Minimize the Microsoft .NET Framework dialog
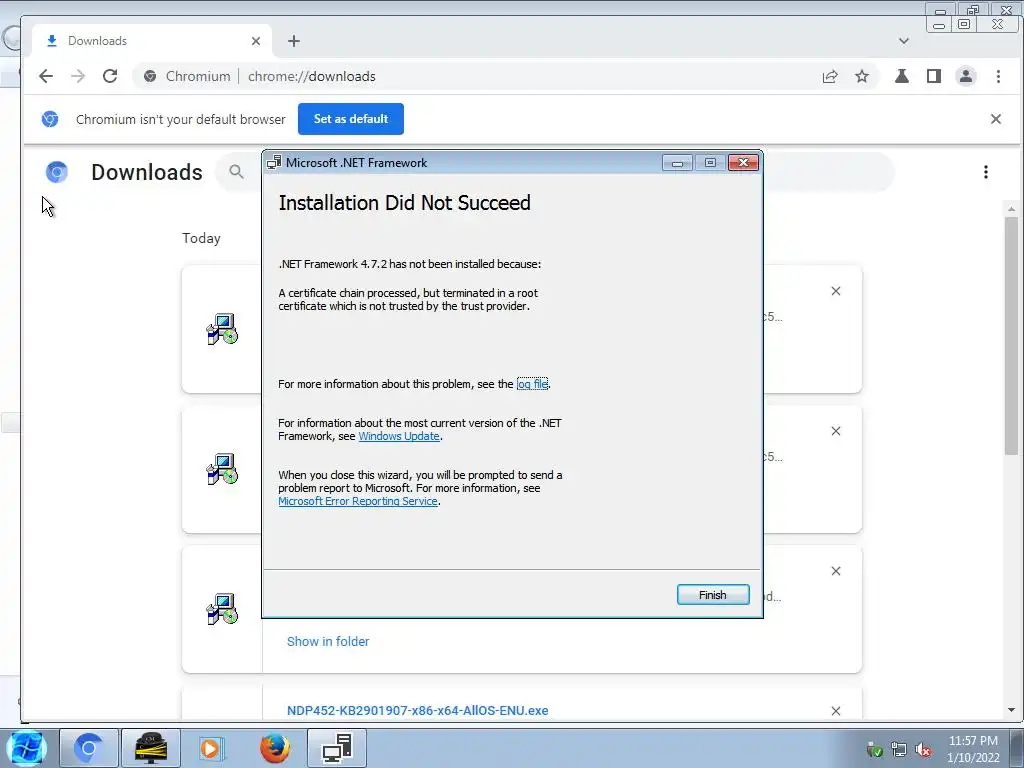This screenshot has width=1024, height=768. (x=677, y=163)
